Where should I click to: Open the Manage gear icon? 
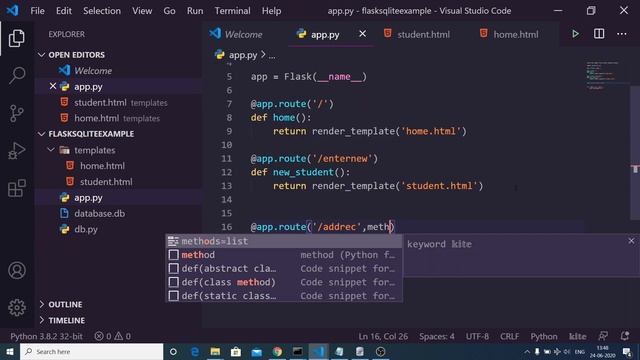click(x=17, y=308)
